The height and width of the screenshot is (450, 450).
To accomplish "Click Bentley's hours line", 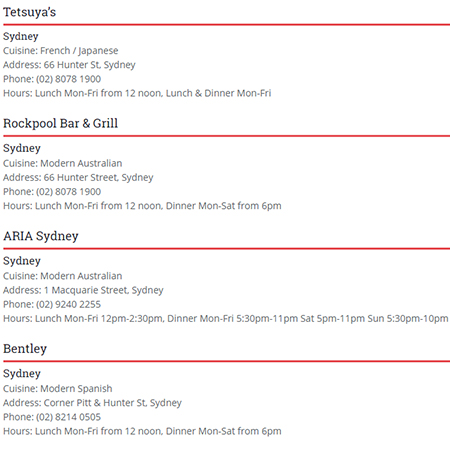I will [x=142, y=431].
